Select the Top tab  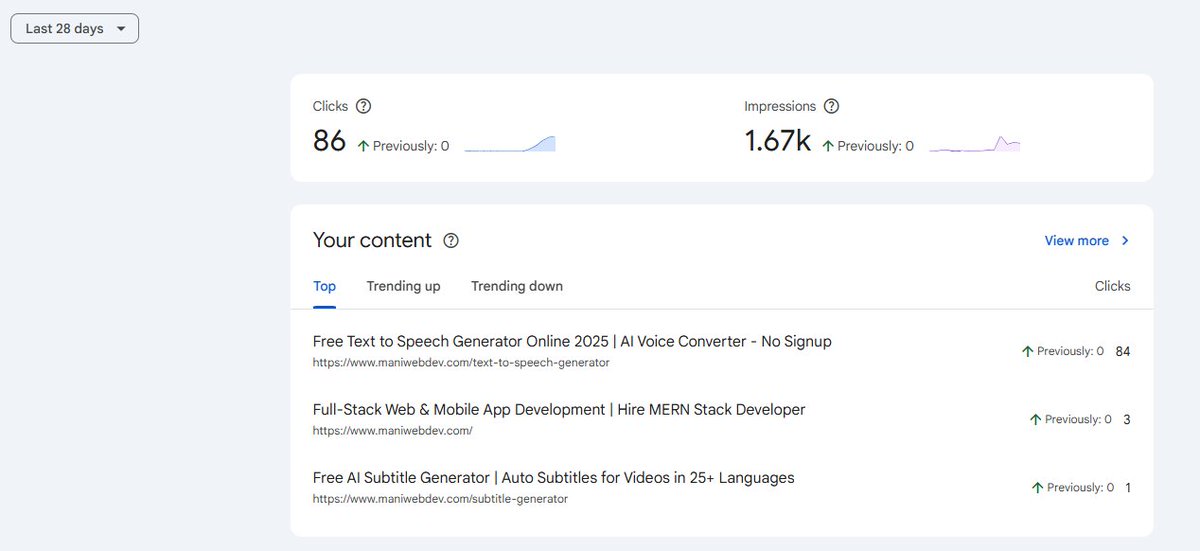pos(324,286)
